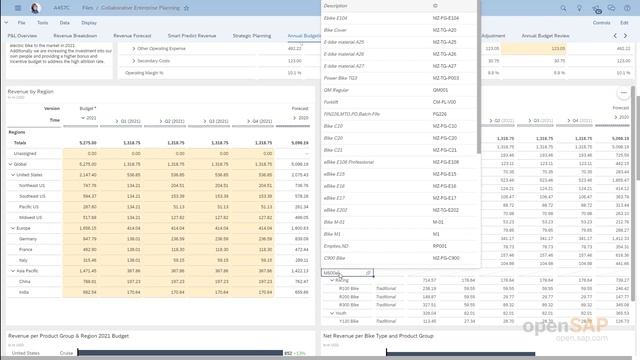640x360 pixels.
Task: Go to next page tabs with right arrow
Action: tap(625, 36)
